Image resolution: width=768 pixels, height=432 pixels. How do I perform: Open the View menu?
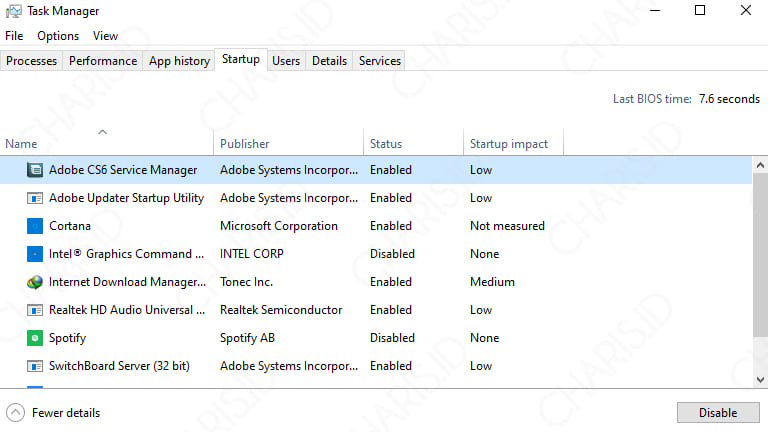pos(105,36)
